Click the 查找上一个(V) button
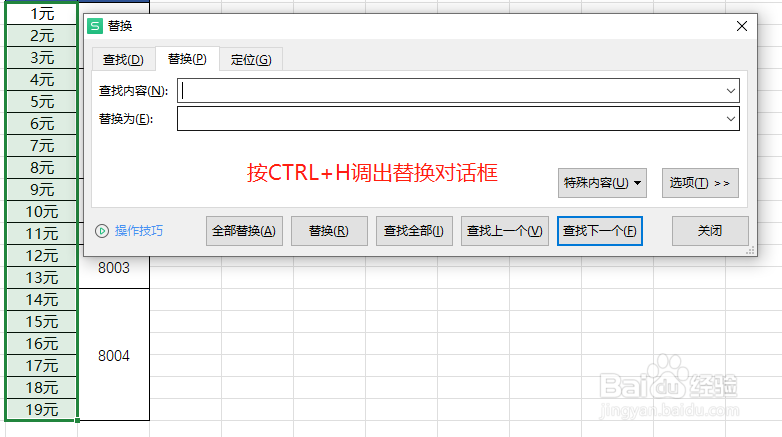The height and width of the screenshot is (437, 782). point(505,231)
